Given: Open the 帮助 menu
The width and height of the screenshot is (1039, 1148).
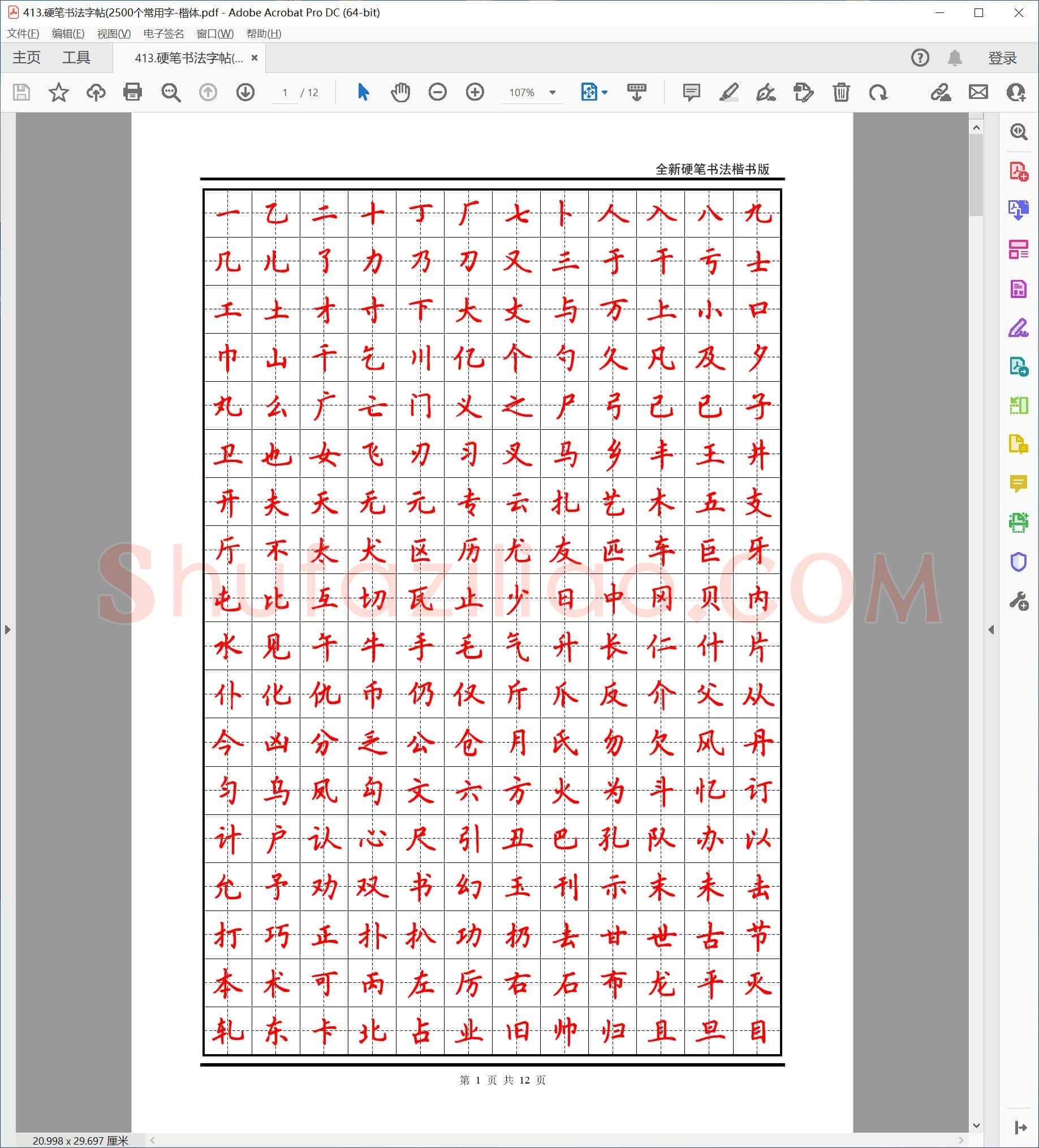Looking at the screenshot, I should [x=264, y=33].
